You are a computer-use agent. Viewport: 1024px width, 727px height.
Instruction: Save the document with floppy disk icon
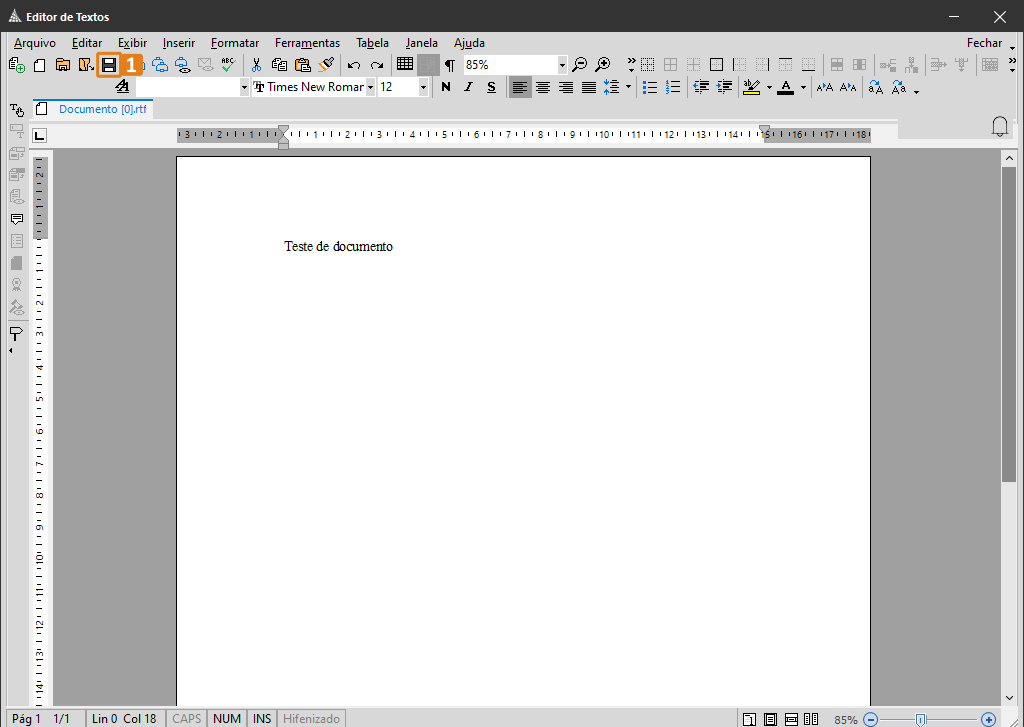tap(108, 65)
